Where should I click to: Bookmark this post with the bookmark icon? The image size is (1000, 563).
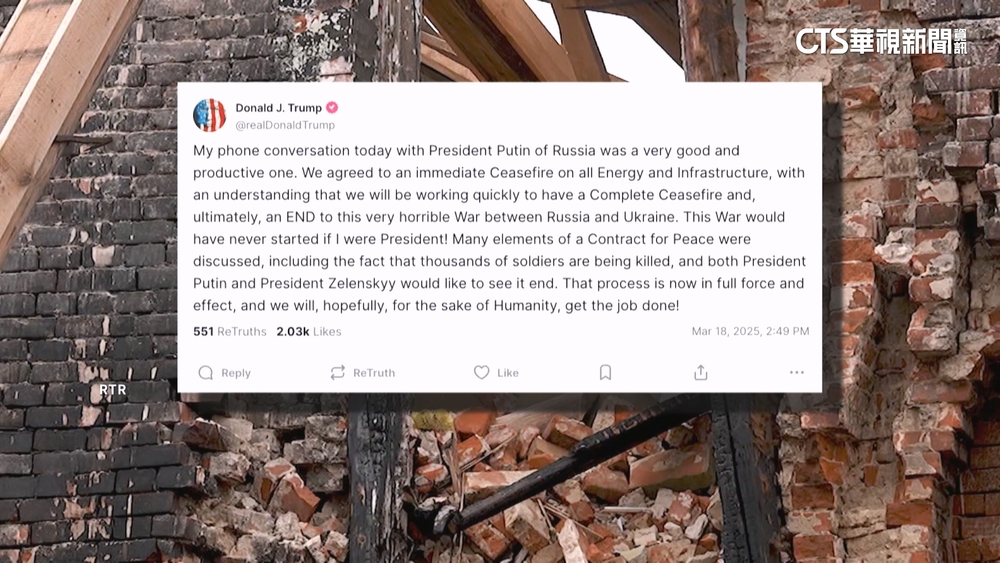[x=605, y=372]
